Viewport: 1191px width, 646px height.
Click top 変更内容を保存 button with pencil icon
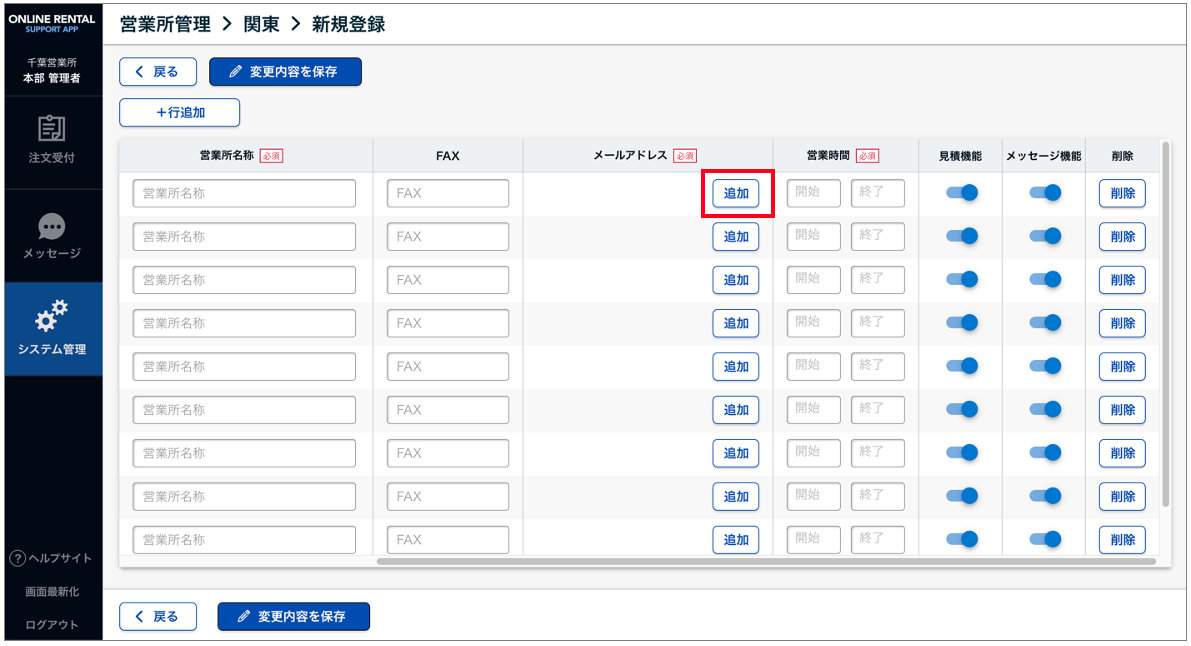(285, 71)
